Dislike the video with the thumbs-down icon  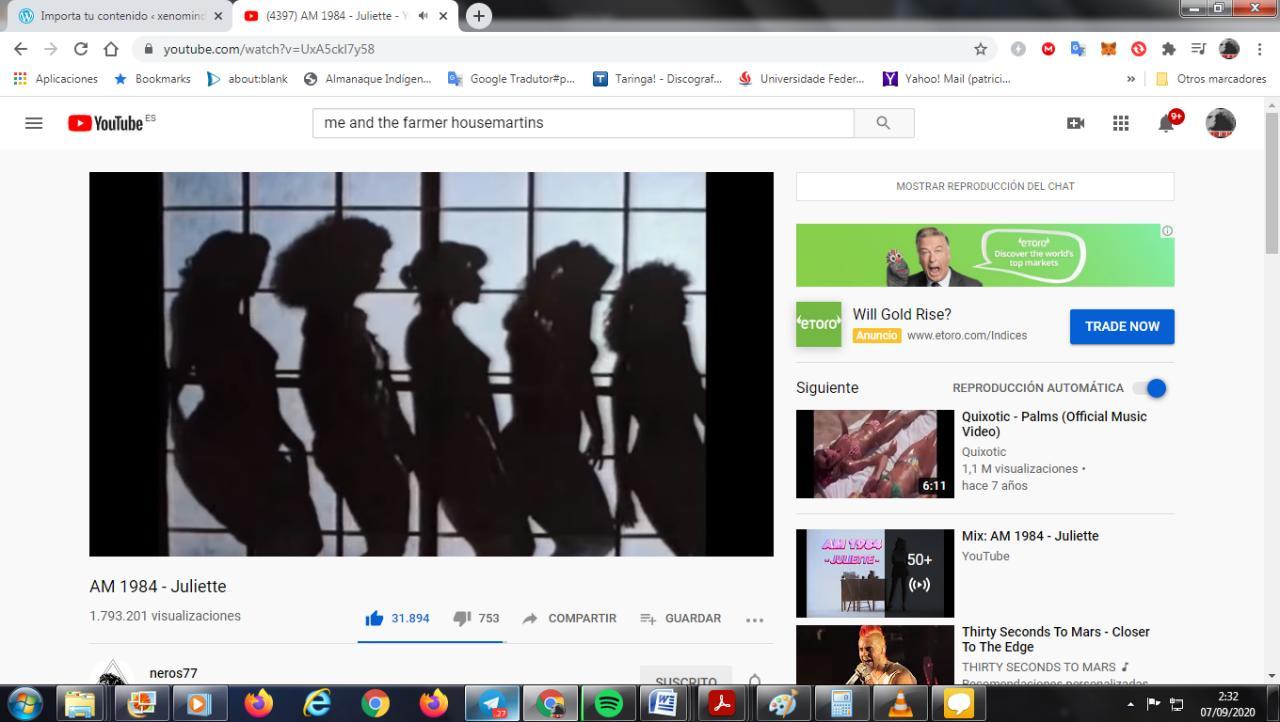click(x=461, y=618)
